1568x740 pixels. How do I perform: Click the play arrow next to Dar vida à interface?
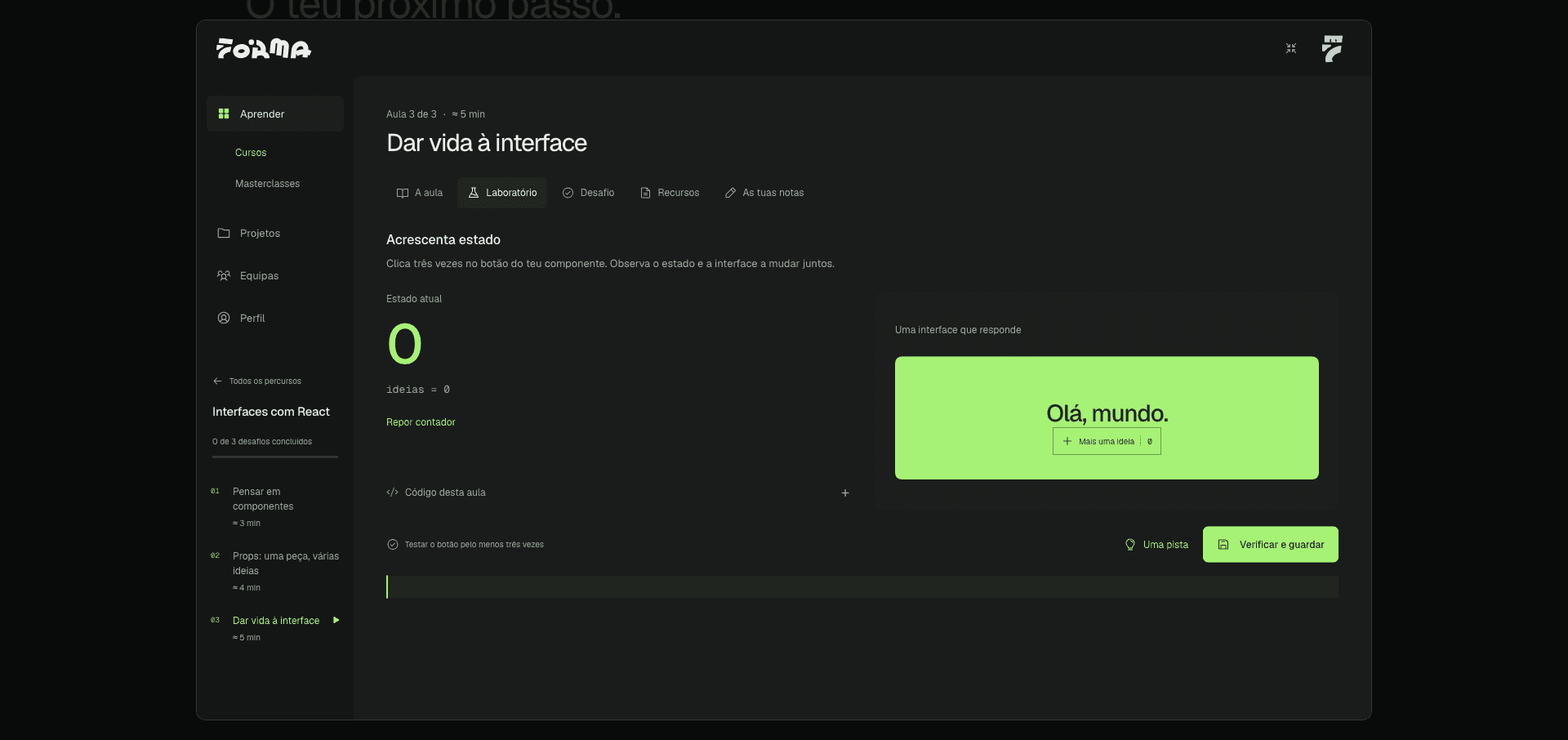[336, 621]
